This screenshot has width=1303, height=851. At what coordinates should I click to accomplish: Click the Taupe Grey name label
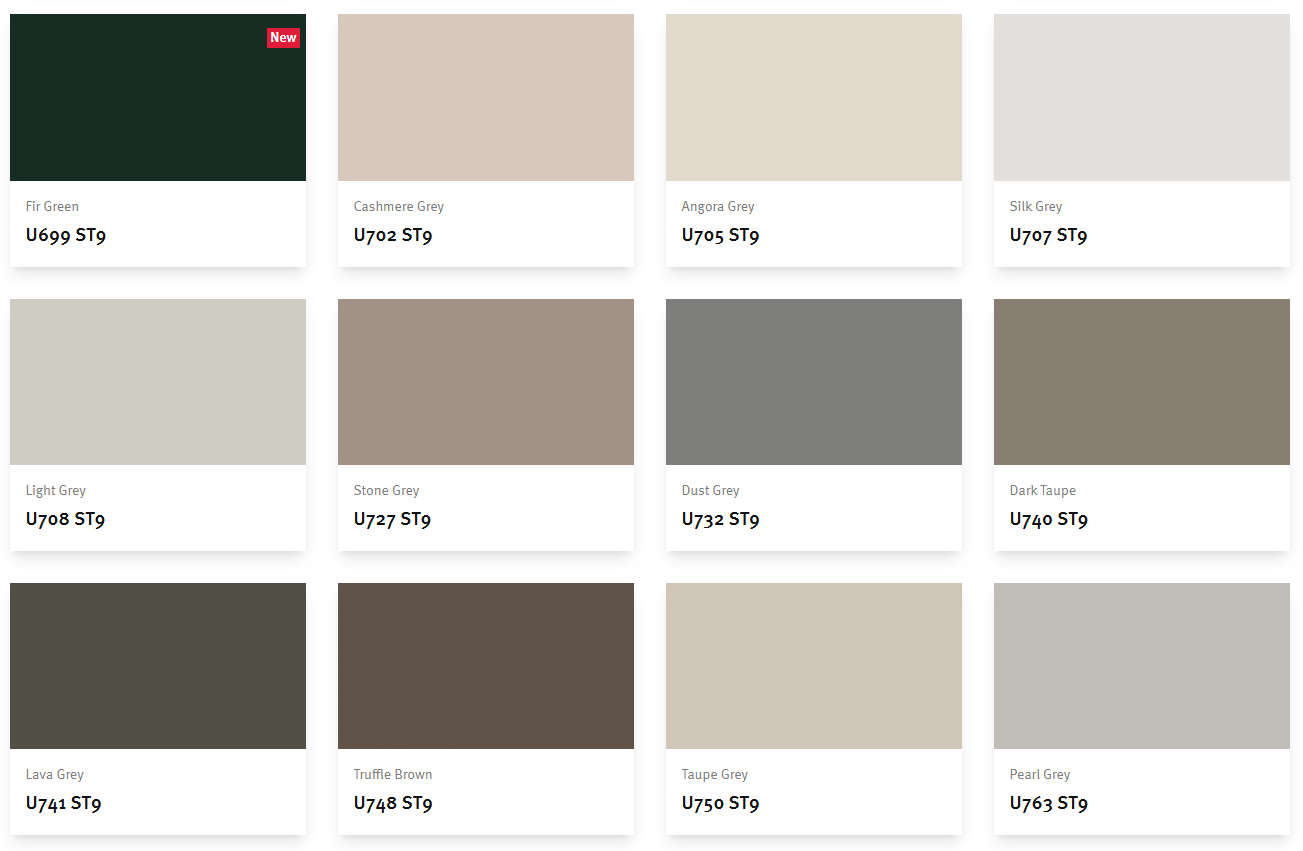[x=715, y=774]
